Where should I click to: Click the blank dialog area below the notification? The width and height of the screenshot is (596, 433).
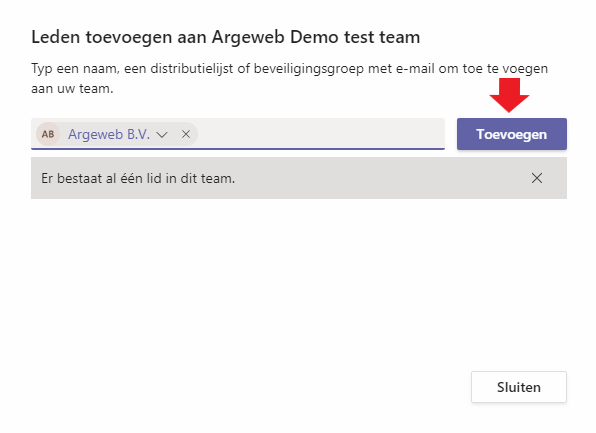[299, 281]
